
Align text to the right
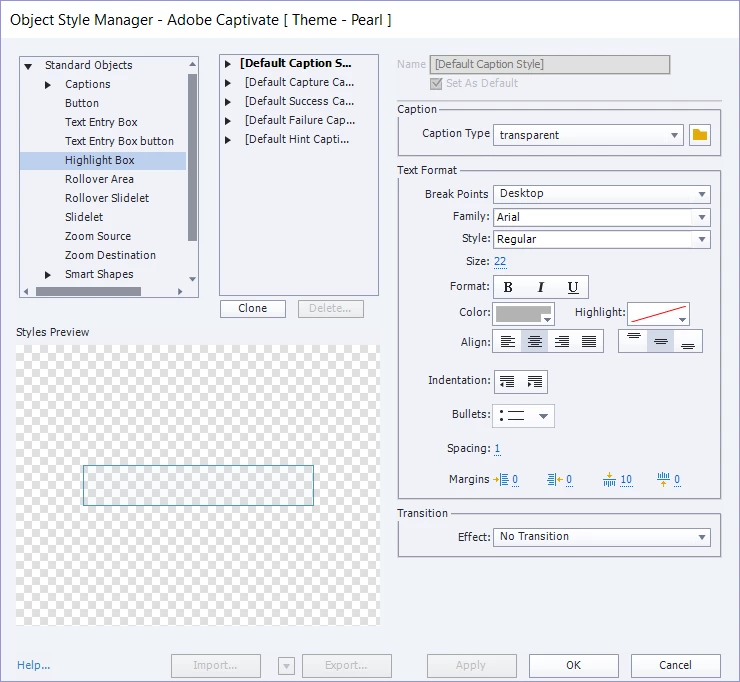click(x=562, y=341)
